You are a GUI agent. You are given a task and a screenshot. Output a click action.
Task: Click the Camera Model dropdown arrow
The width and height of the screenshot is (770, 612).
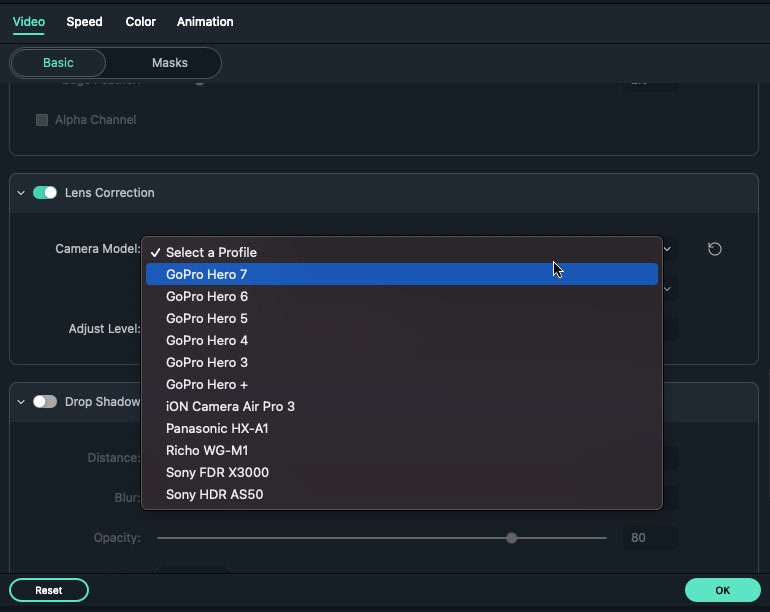click(x=667, y=249)
